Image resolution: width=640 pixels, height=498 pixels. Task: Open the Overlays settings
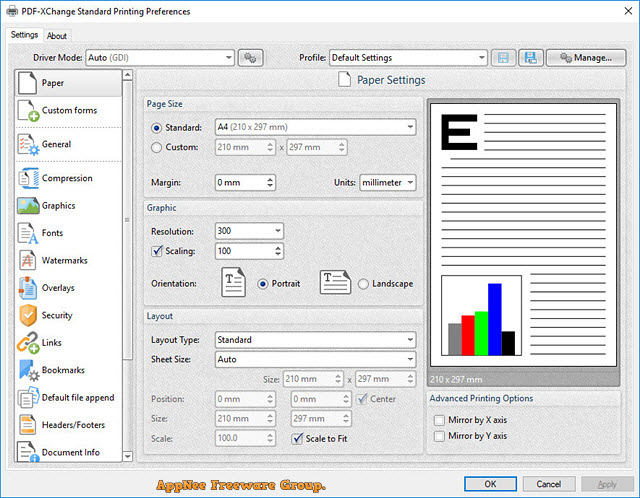click(x=69, y=288)
